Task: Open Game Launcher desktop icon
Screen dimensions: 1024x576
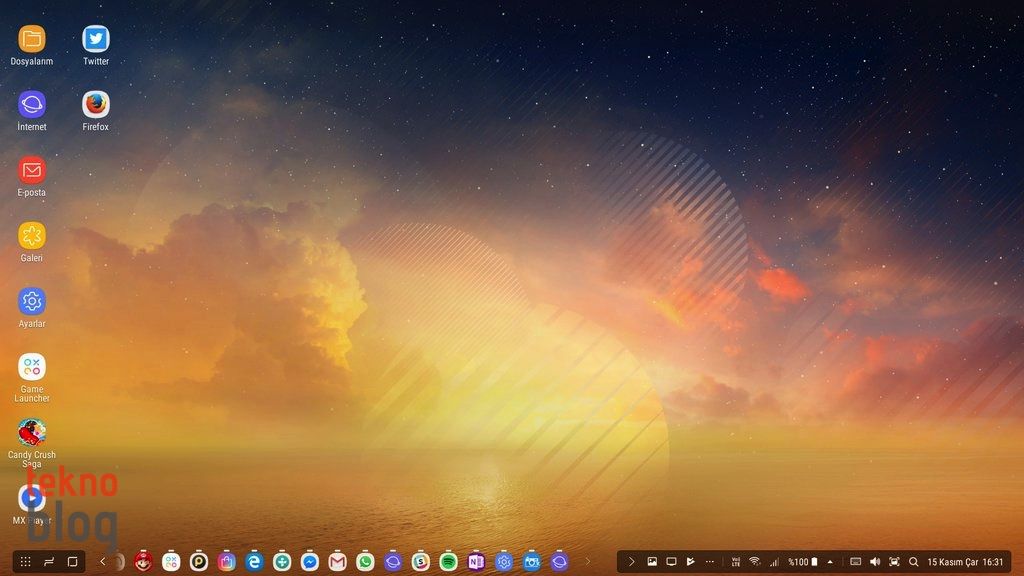Action: [32, 368]
